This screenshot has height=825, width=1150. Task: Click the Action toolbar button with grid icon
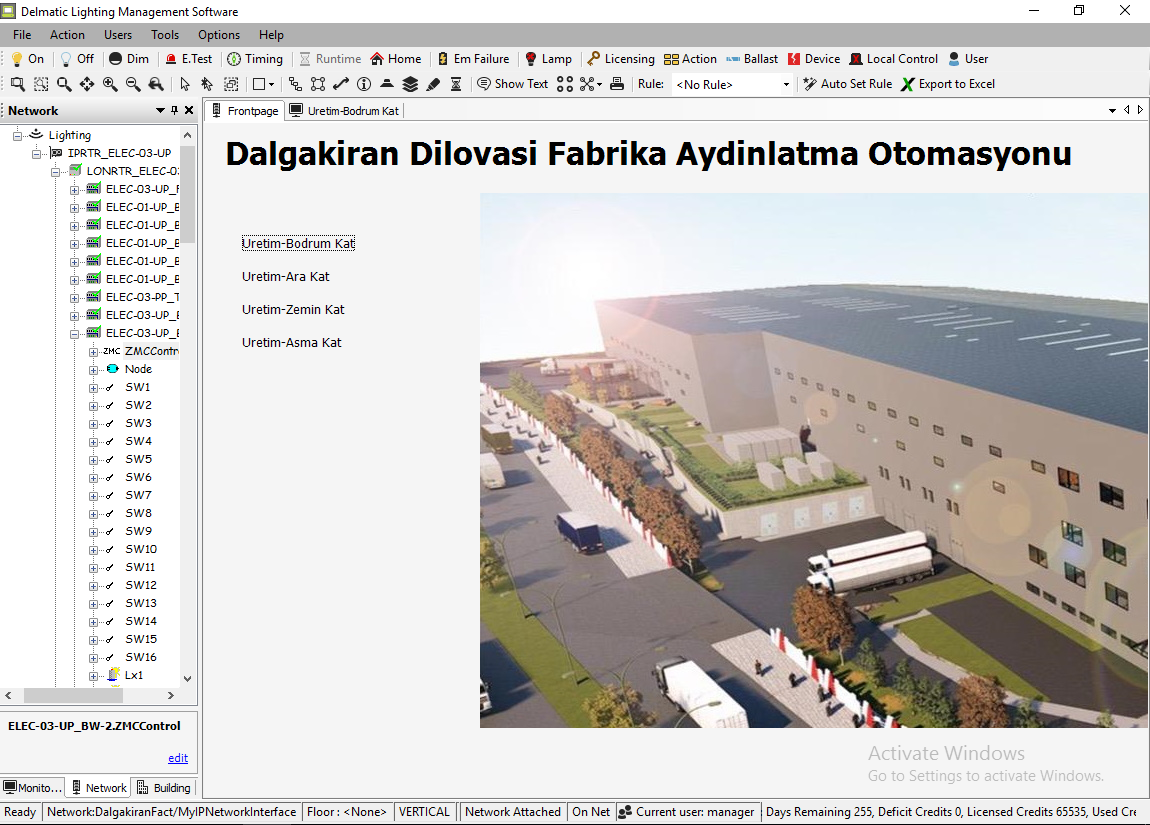tap(690, 59)
